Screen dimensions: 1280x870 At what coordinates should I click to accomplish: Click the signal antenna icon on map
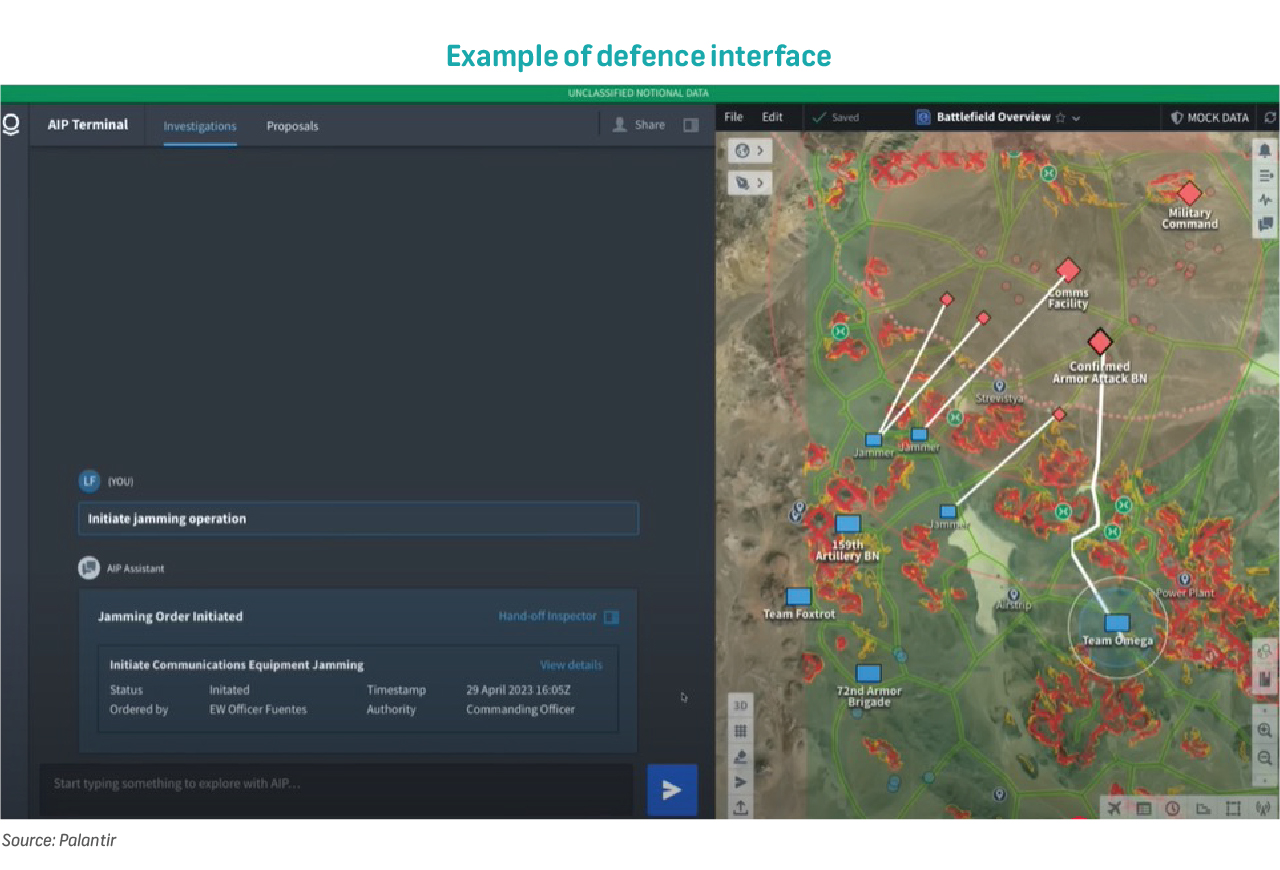pyautogui.click(x=1261, y=808)
